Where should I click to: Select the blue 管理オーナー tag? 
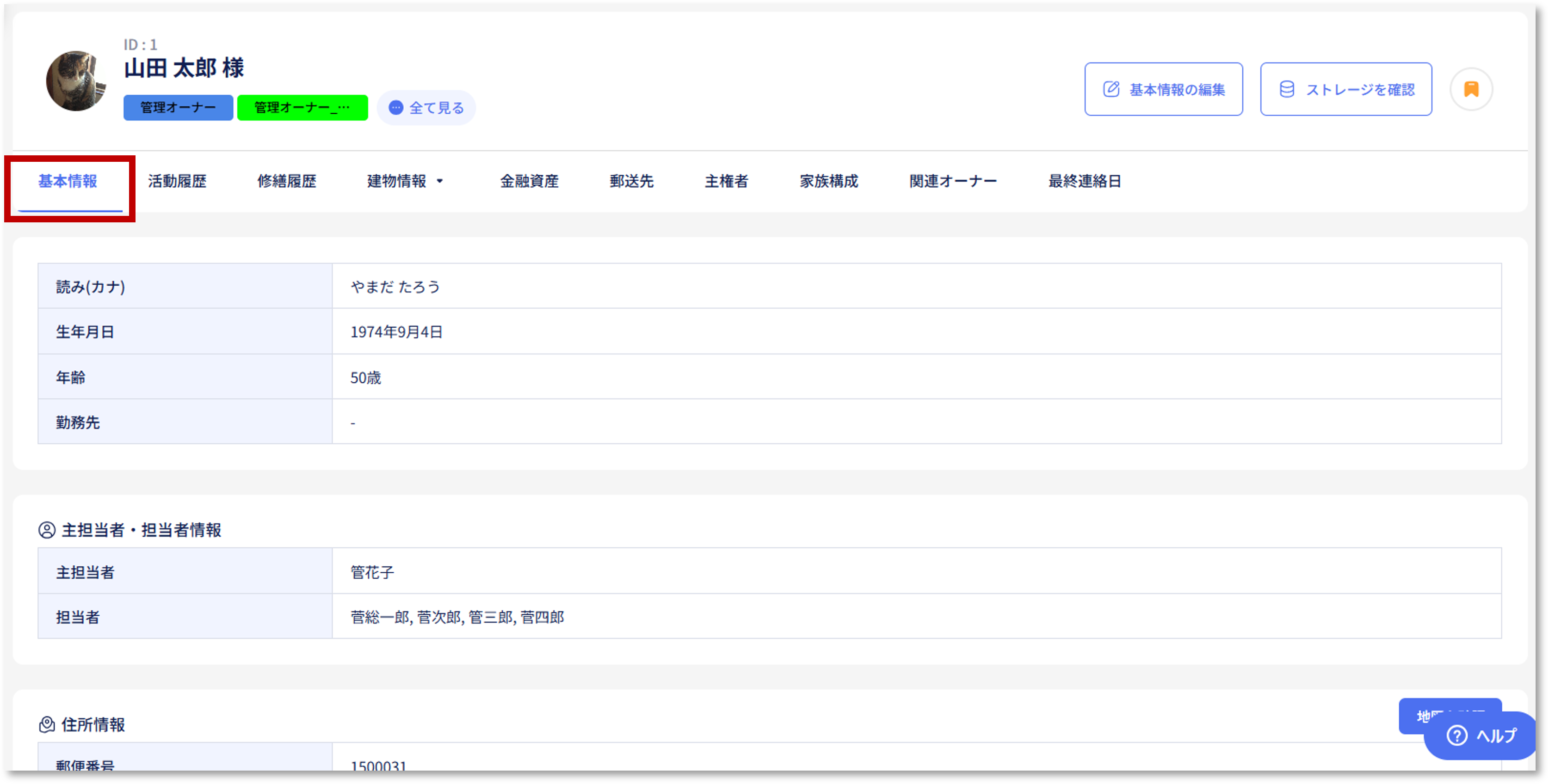pyautogui.click(x=178, y=108)
